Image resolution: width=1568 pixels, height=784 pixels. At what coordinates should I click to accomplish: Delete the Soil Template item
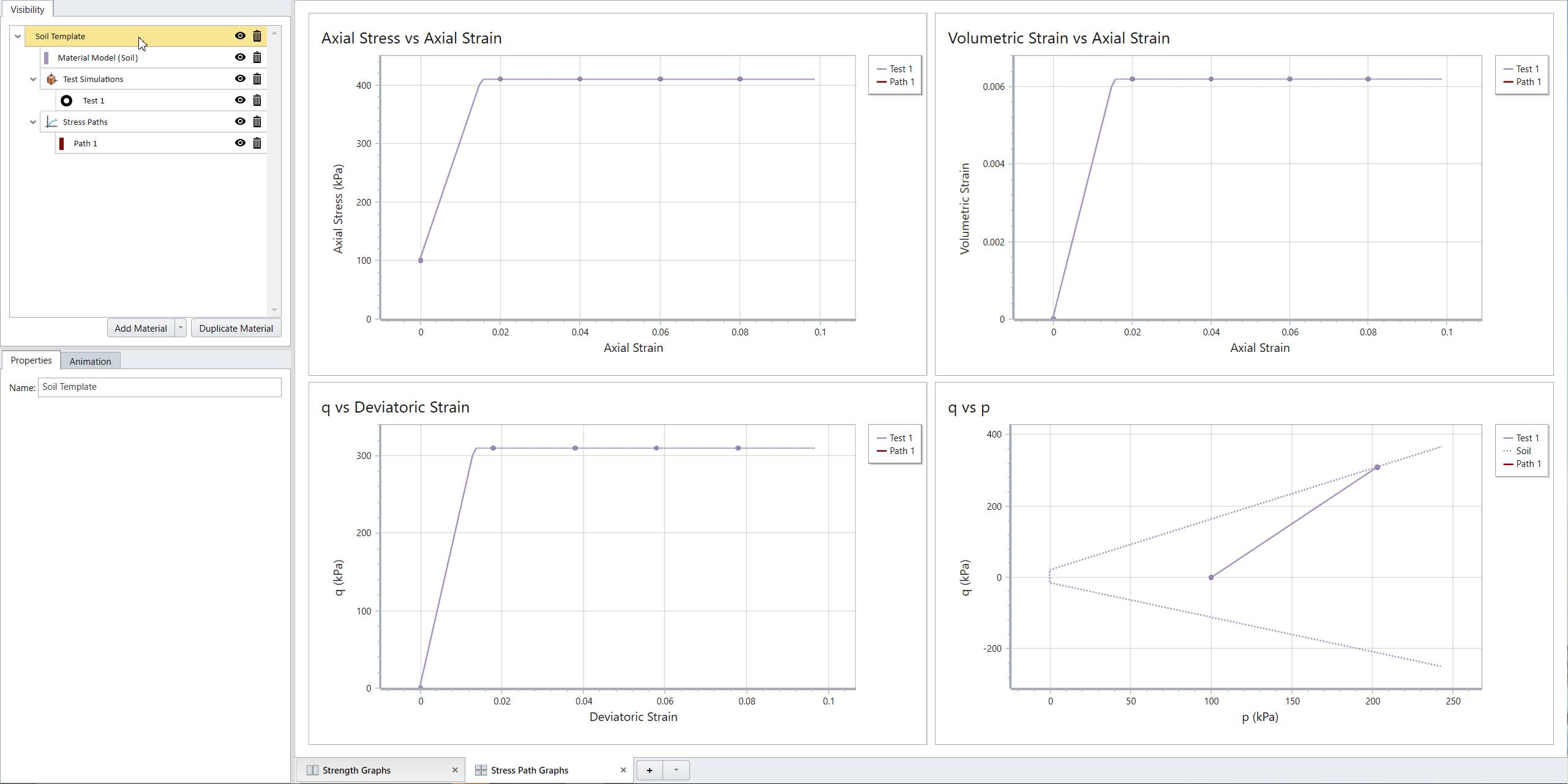coord(257,36)
